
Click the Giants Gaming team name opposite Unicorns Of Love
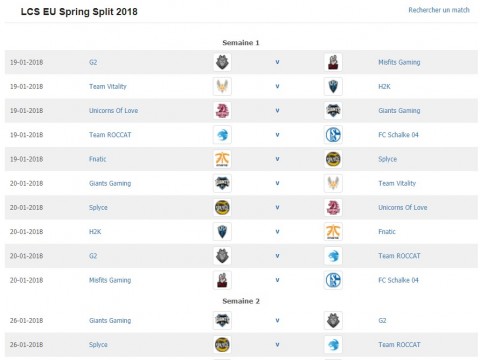pos(399,111)
